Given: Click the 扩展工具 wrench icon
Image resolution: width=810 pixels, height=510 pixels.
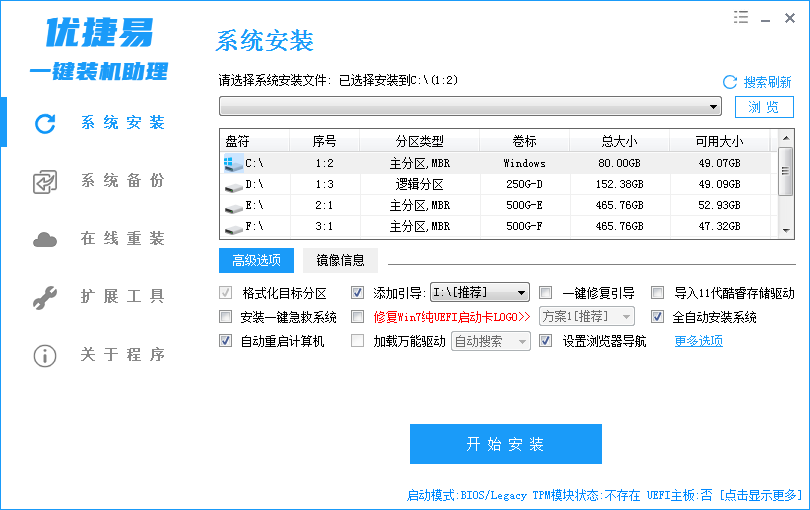Looking at the screenshot, I should tap(45, 297).
